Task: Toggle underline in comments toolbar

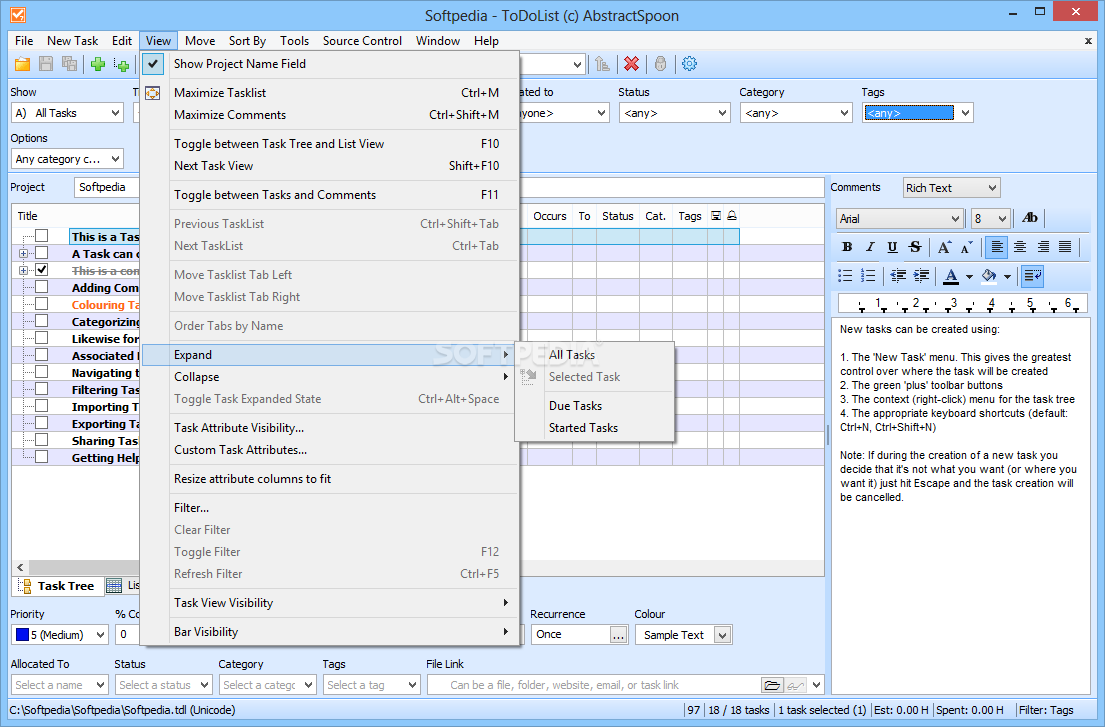Action: [892, 247]
